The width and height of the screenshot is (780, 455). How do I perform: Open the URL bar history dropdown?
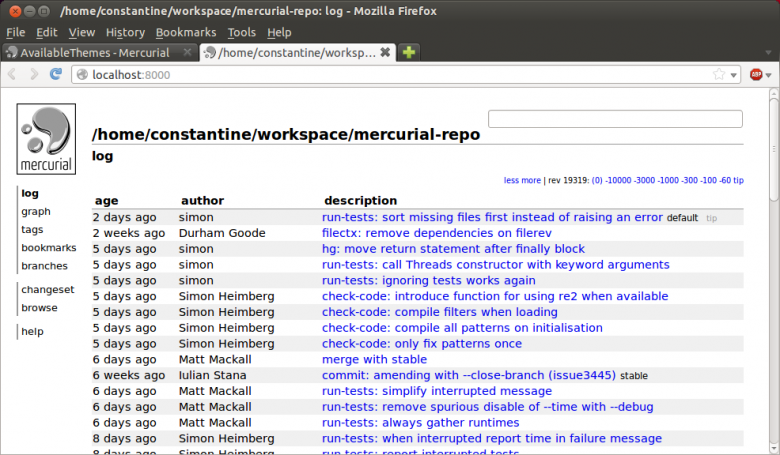click(734, 76)
